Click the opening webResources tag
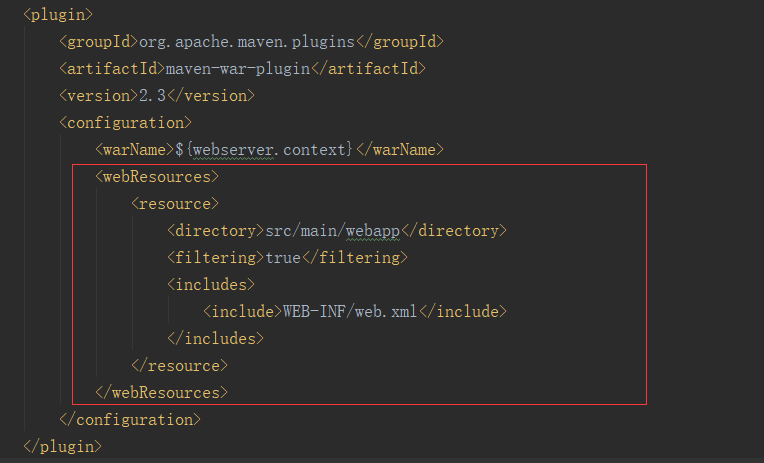The image size is (764, 463). [x=157, y=177]
